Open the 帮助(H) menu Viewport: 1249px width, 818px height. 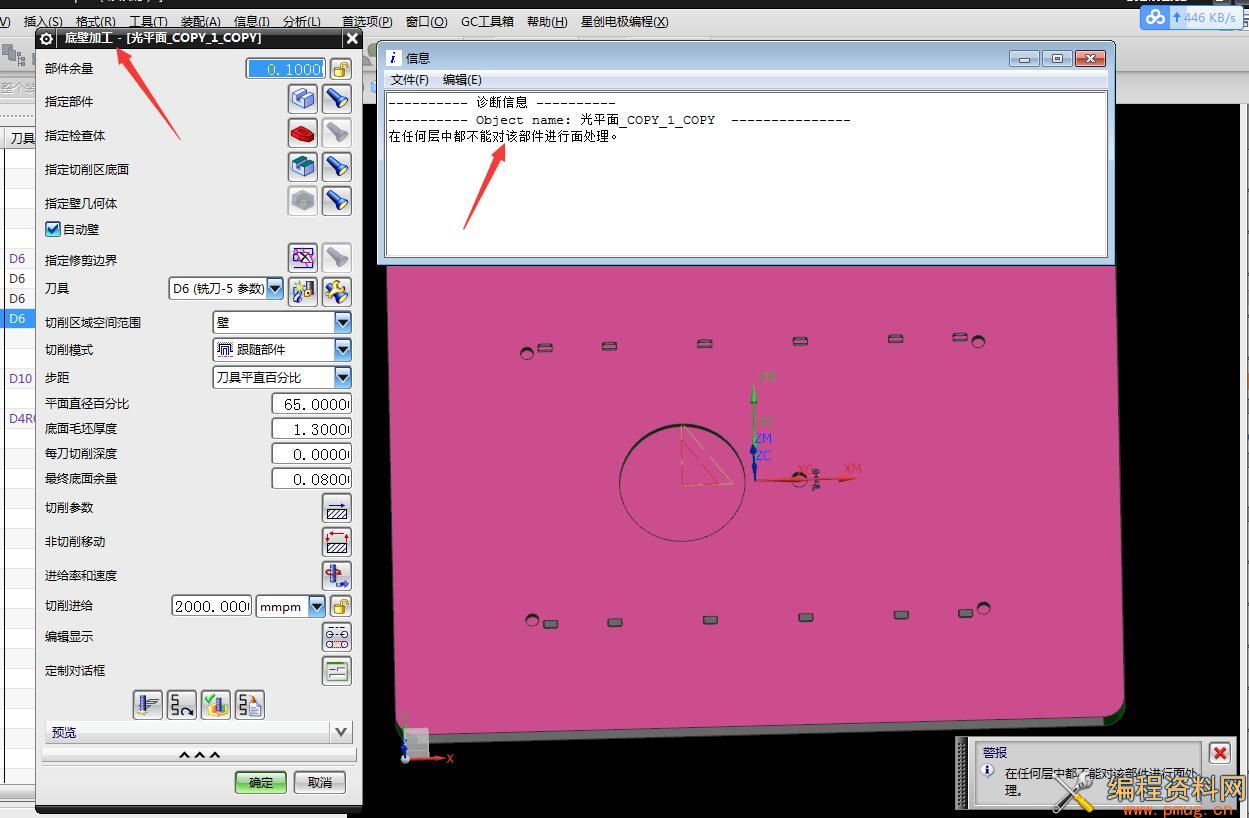547,21
